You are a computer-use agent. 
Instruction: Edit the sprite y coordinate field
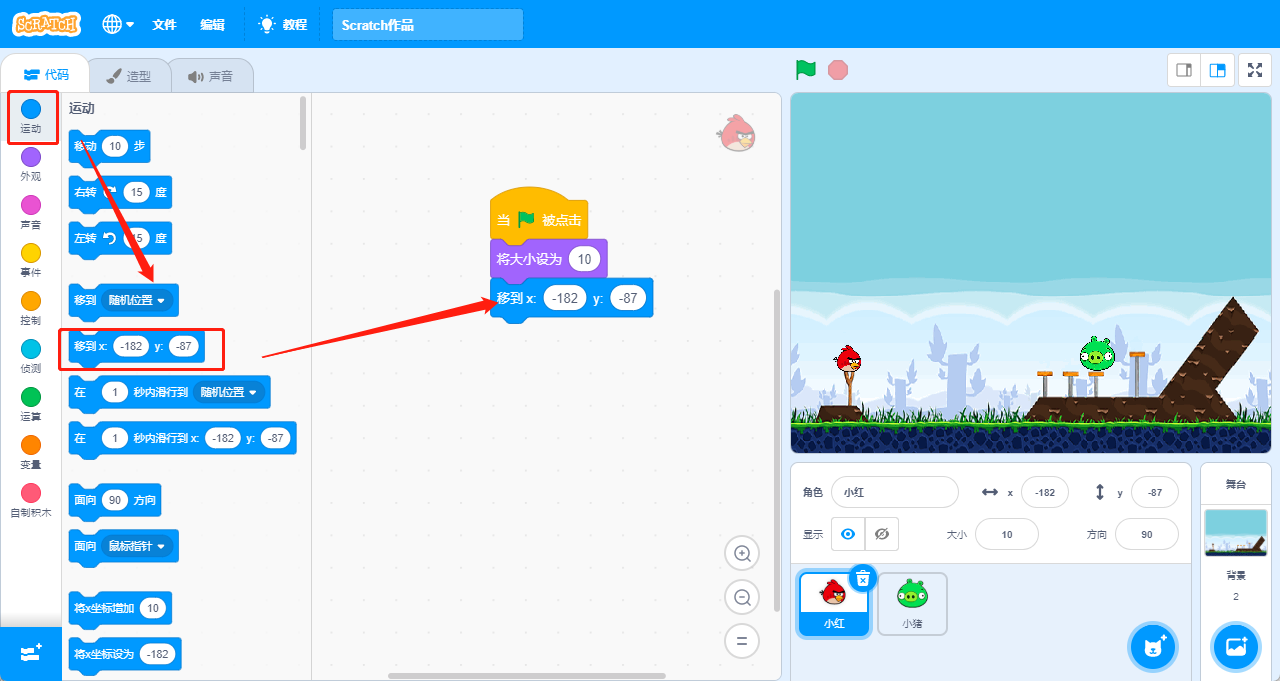pyautogui.click(x=1155, y=492)
